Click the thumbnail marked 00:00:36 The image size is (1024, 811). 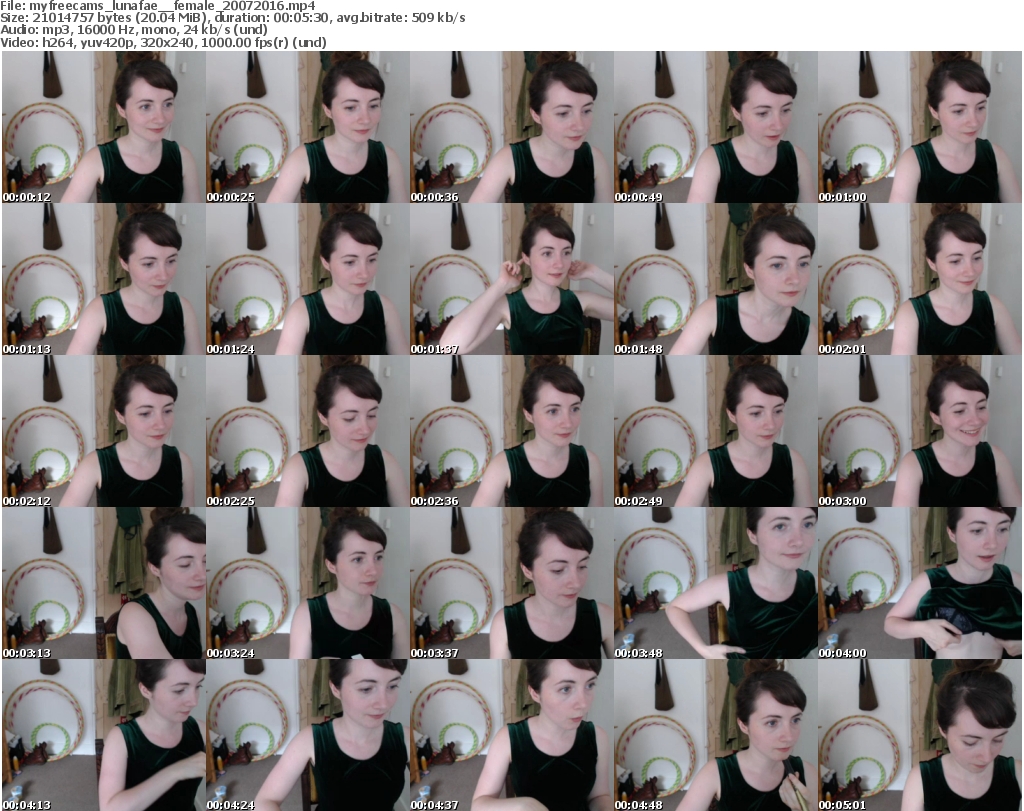point(511,127)
